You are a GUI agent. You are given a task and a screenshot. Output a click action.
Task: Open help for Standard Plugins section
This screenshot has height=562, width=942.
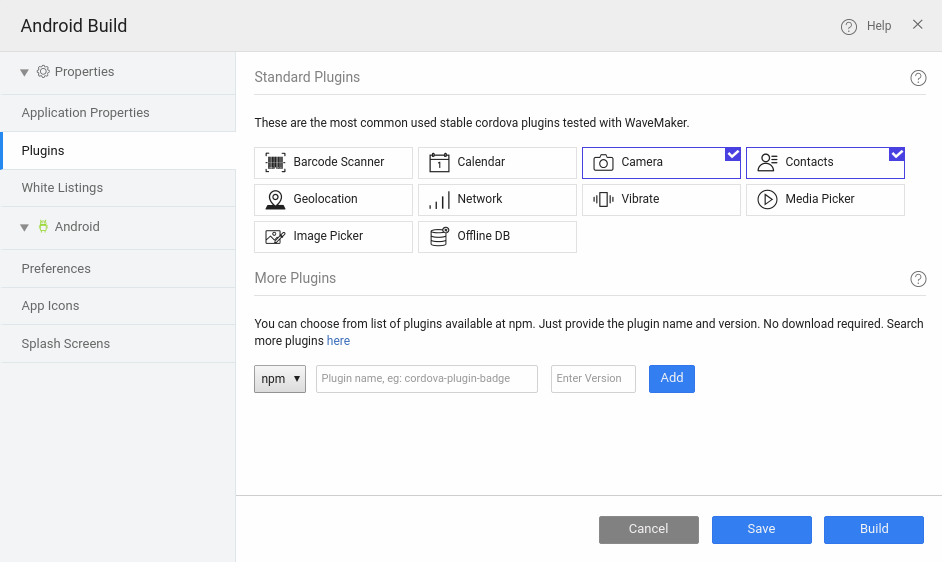coord(918,78)
